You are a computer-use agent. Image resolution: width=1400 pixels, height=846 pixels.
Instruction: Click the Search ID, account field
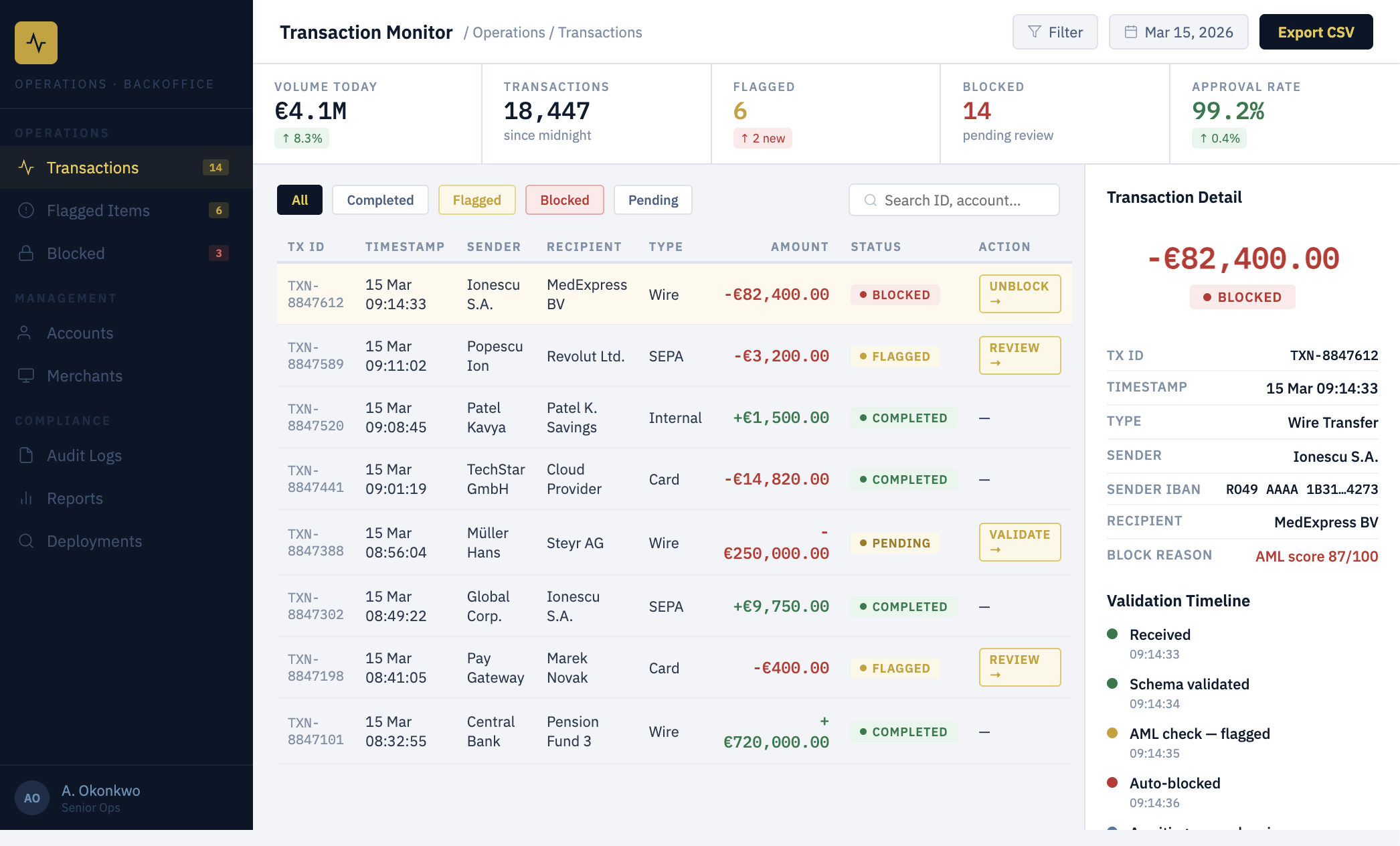954,200
